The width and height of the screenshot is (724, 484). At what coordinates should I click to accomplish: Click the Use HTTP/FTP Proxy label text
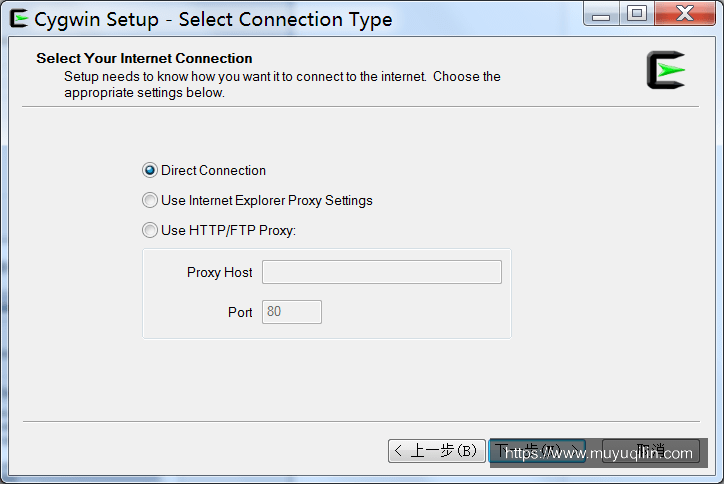coord(229,230)
